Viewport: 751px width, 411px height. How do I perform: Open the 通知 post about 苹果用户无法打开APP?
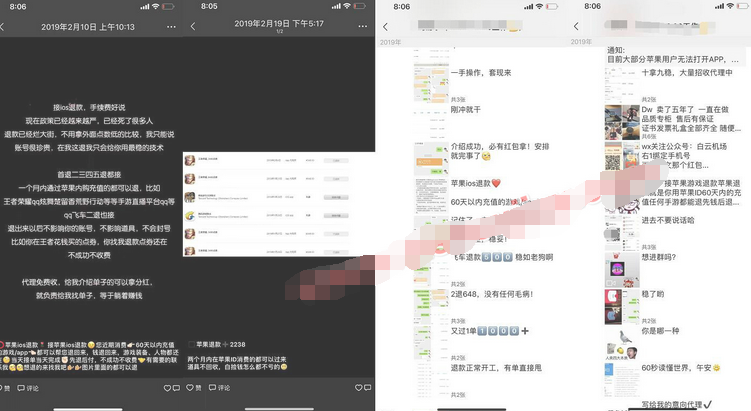tap(673, 55)
